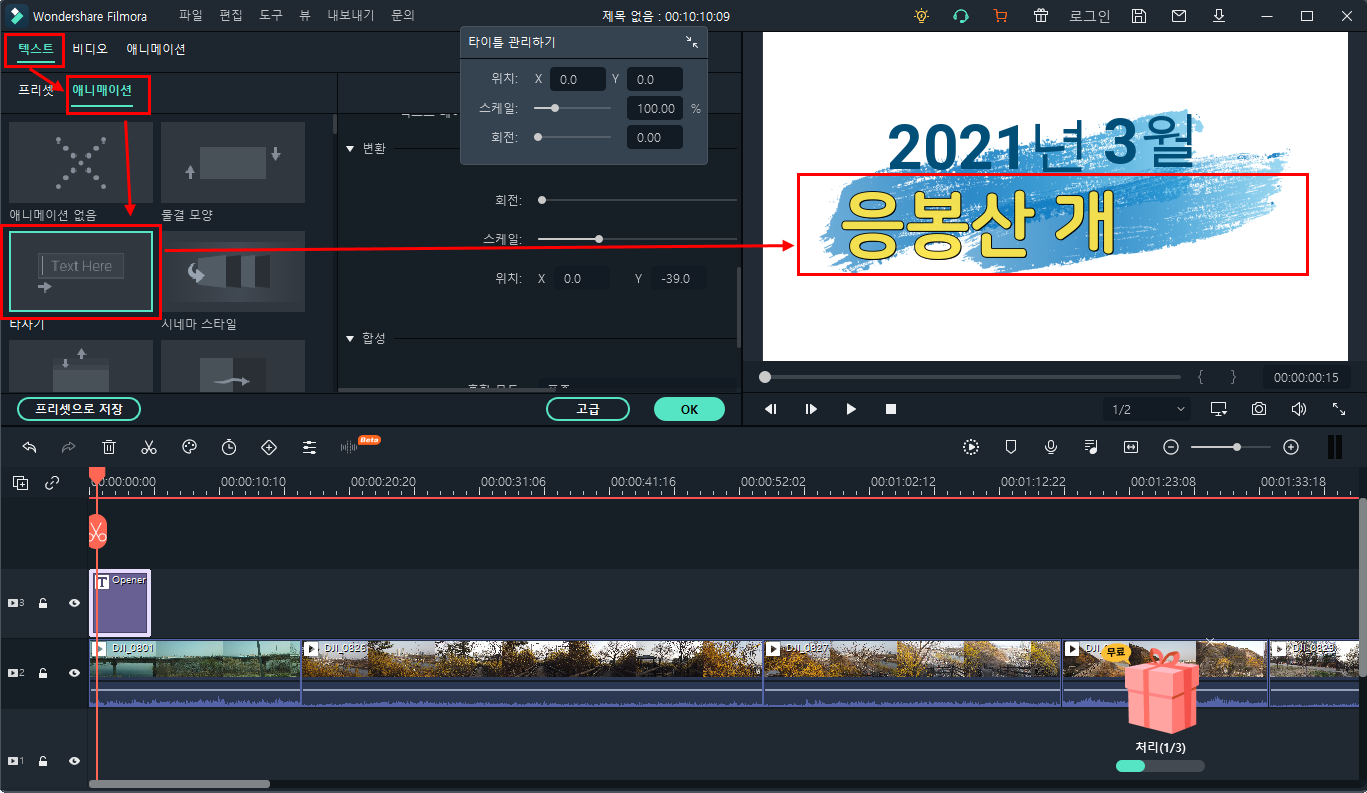Open the display settings monitor icon

point(1218,409)
